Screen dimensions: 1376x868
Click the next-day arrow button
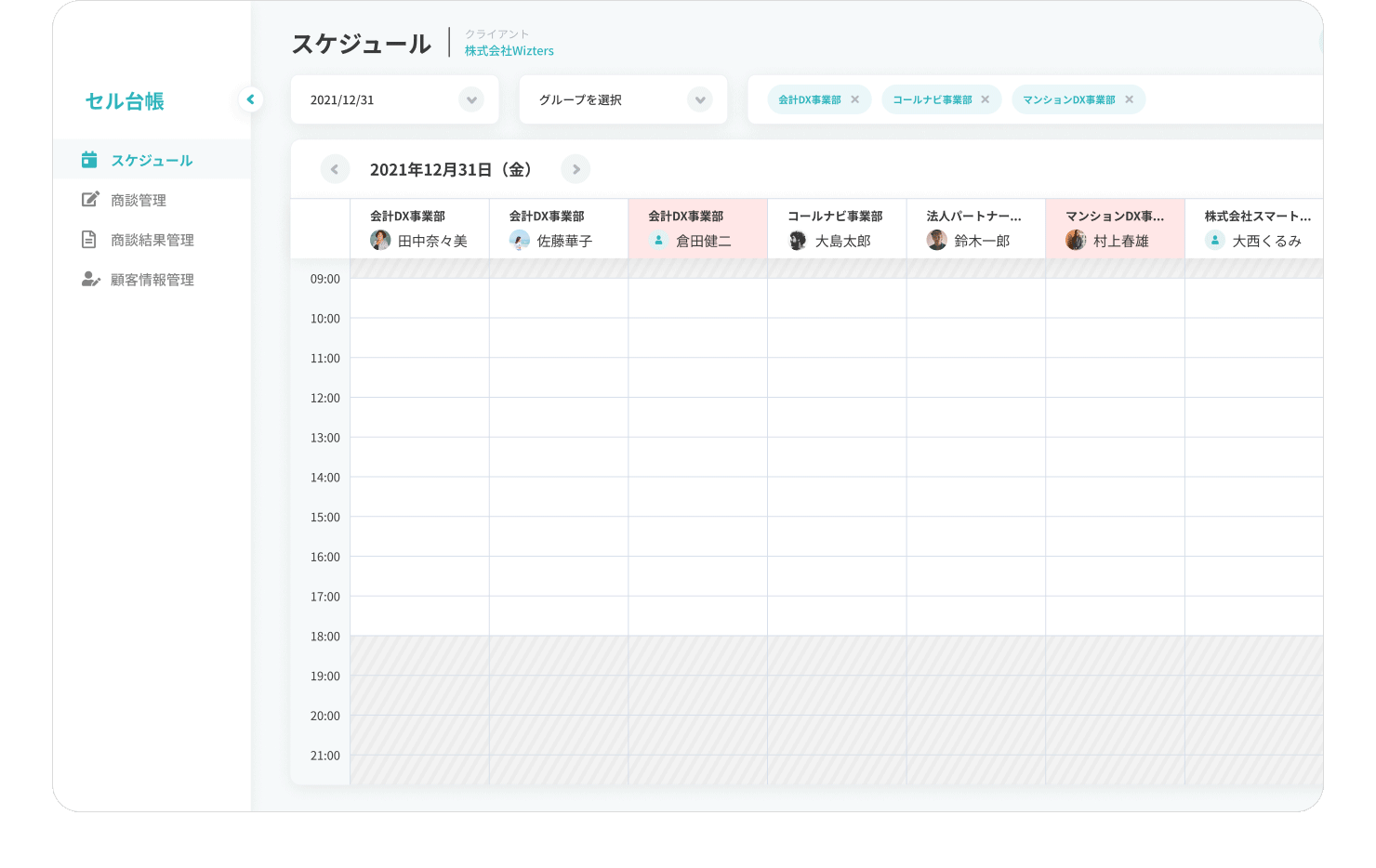tap(576, 169)
